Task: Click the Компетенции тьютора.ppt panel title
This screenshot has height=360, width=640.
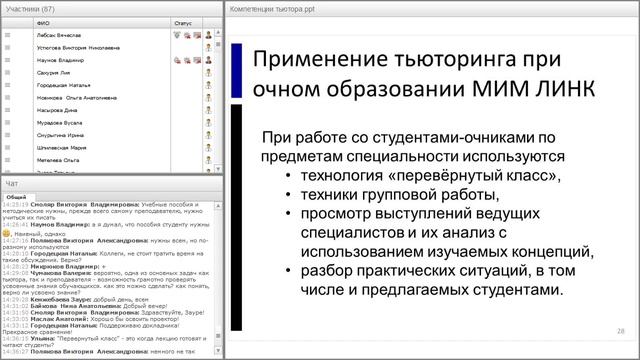Action: [x=272, y=9]
